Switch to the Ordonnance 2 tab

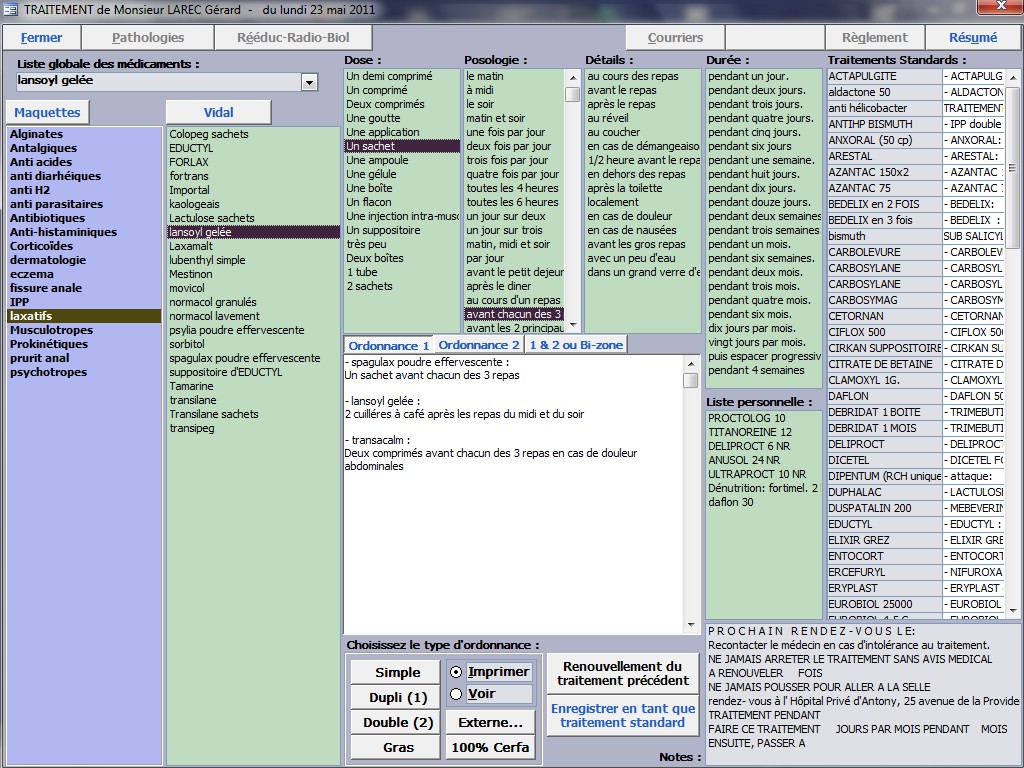(x=480, y=345)
